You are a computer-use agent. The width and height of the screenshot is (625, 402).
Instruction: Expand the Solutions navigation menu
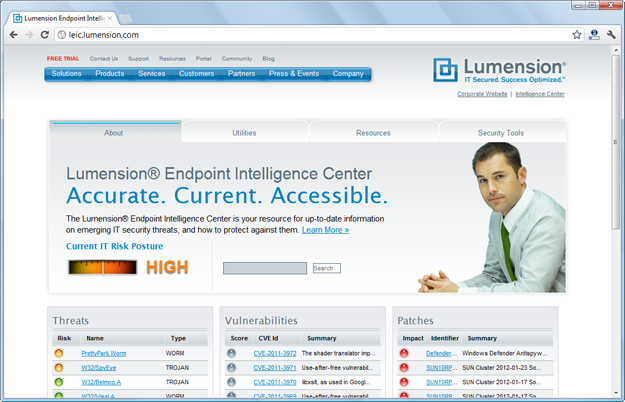point(66,74)
